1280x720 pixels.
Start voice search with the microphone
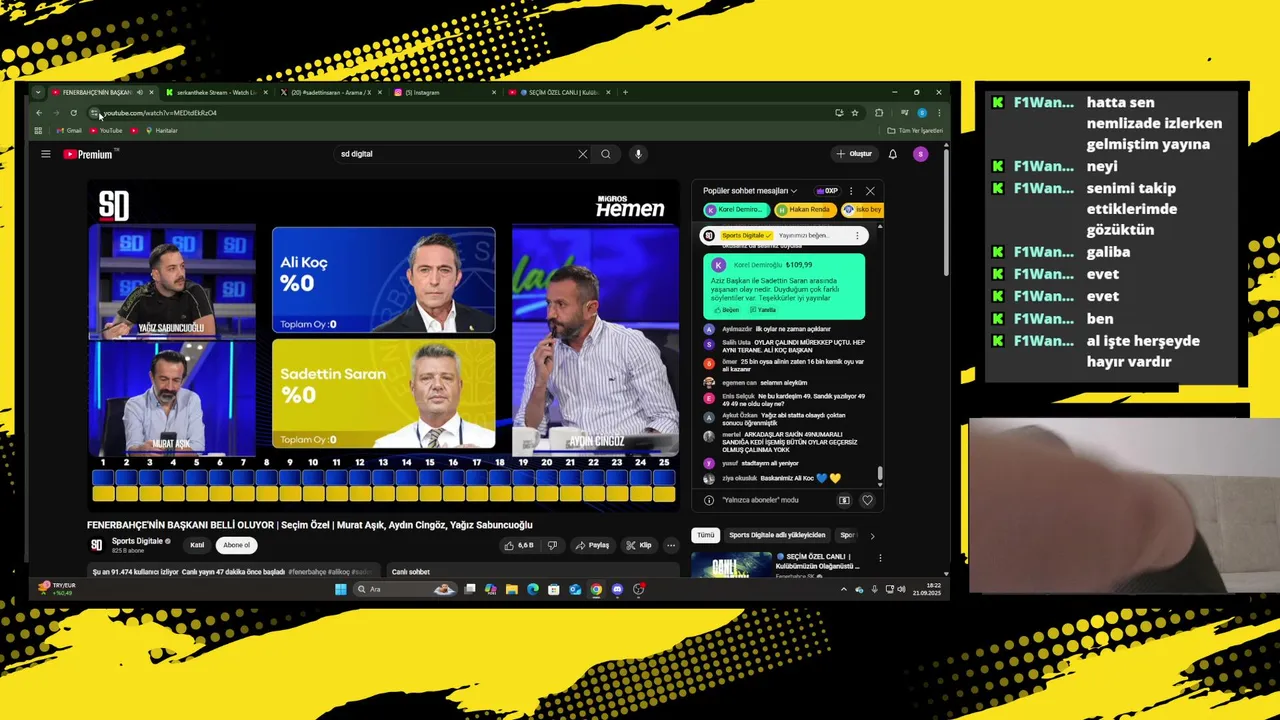(638, 154)
